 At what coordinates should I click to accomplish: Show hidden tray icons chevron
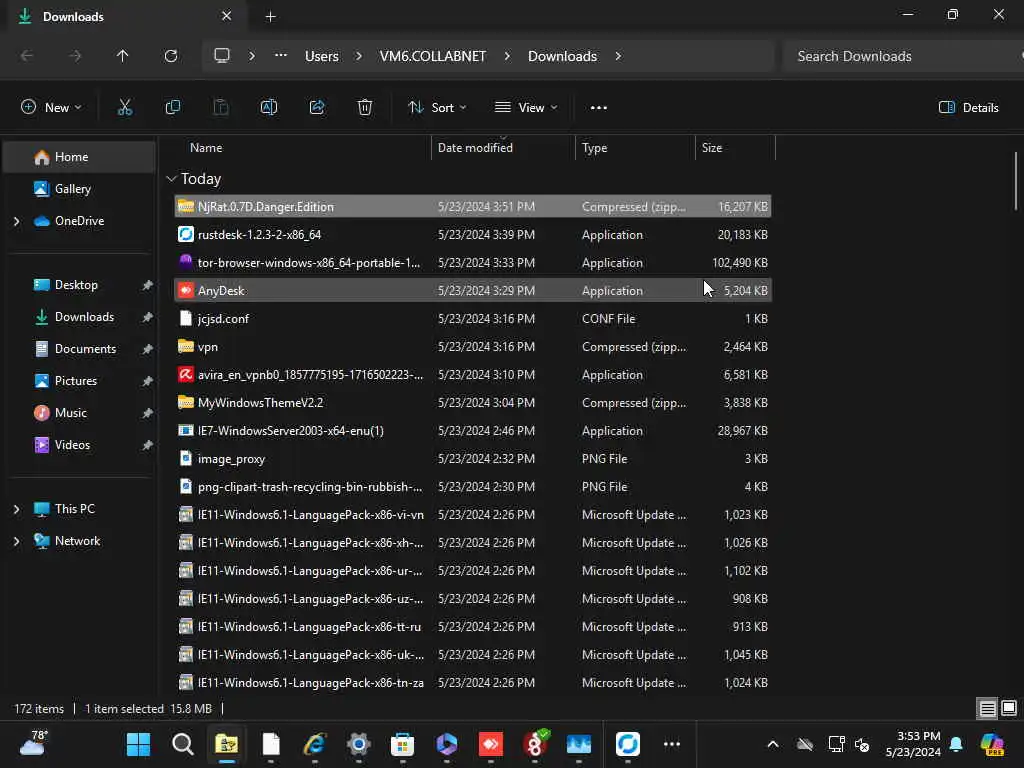click(773, 744)
